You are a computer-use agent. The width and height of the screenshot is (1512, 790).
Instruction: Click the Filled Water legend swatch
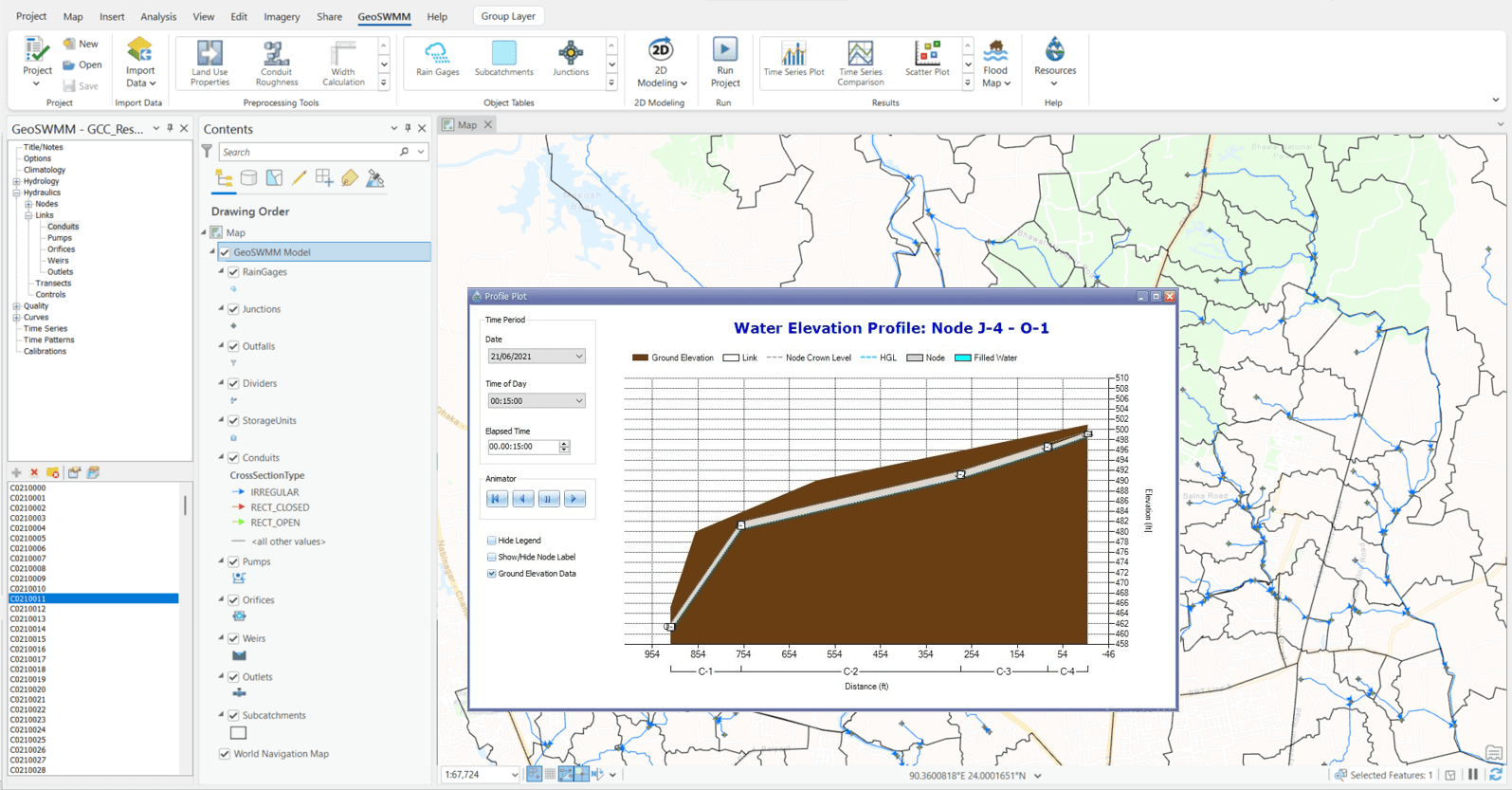point(962,358)
